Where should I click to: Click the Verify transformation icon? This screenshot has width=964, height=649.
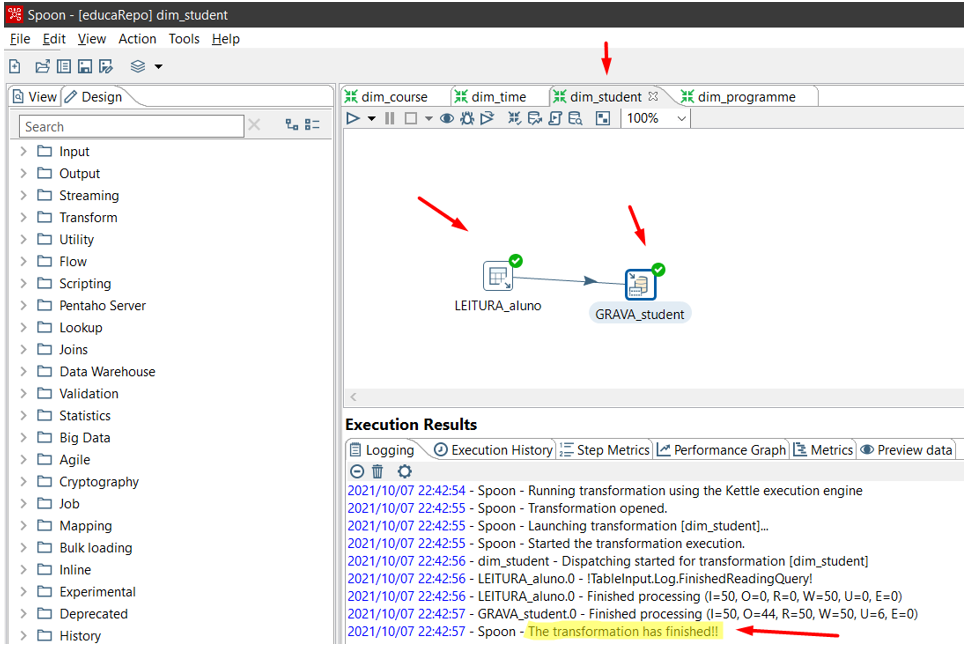[x=515, y=118]
